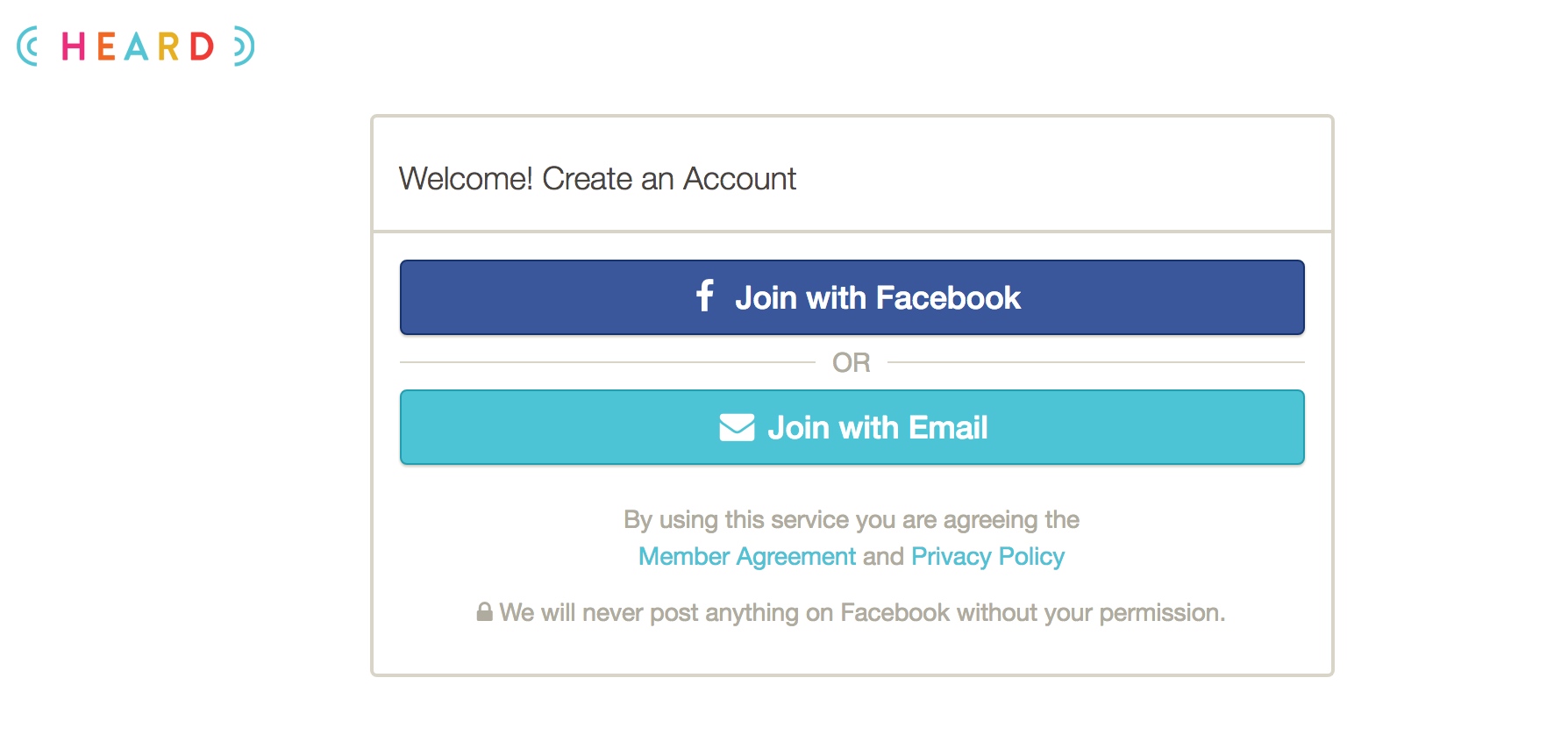This screenshot has height=742, width=1568.
Task: Click the By using this service text
Action: point(852,520)
